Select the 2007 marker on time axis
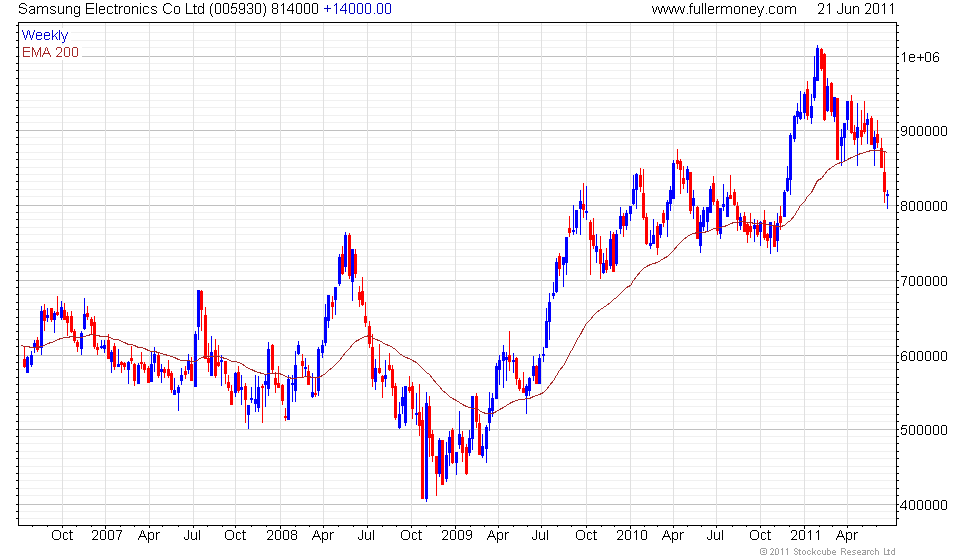Screen dimensions: 980x560 106,535
